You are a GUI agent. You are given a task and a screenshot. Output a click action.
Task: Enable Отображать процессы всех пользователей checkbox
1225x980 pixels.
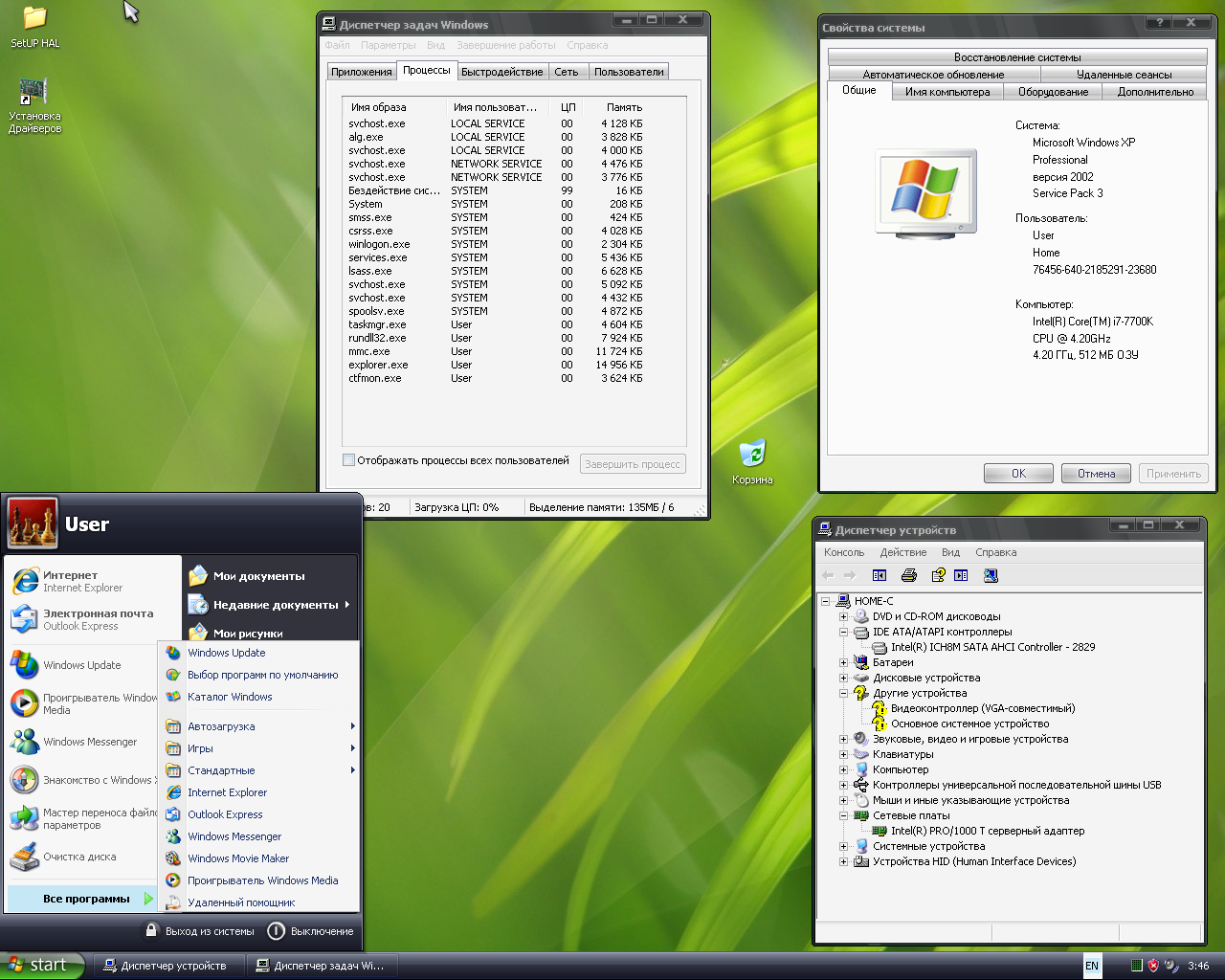click(348, 460)
